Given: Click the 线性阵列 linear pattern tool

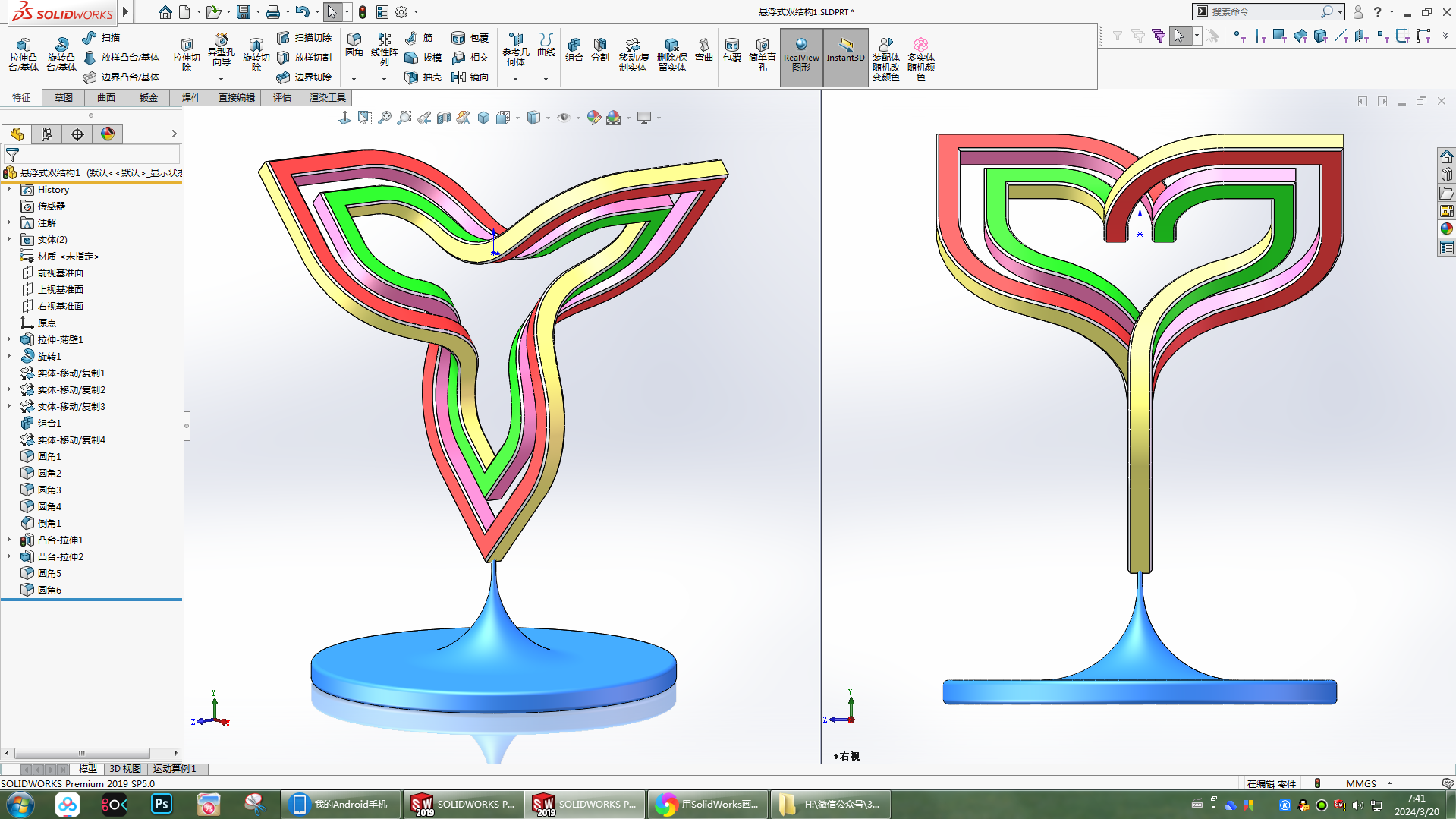Looking at the screenshot, I should click(384, 50).
